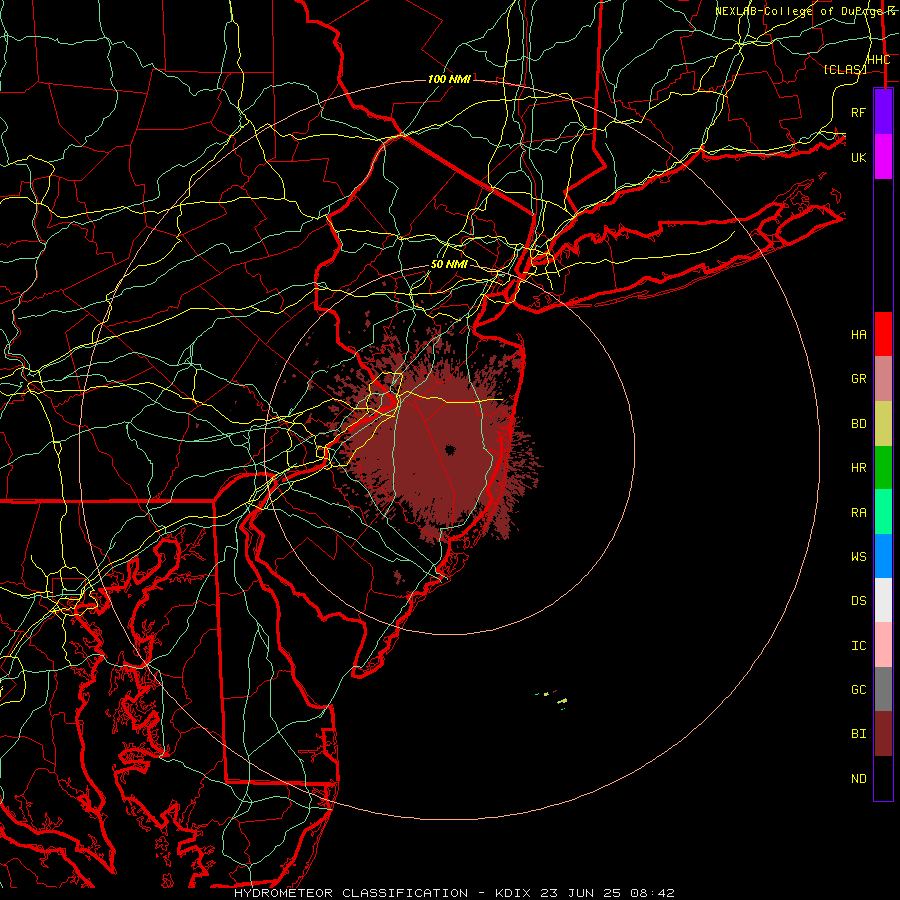Select the light pink IC swatch

point(883,645)
